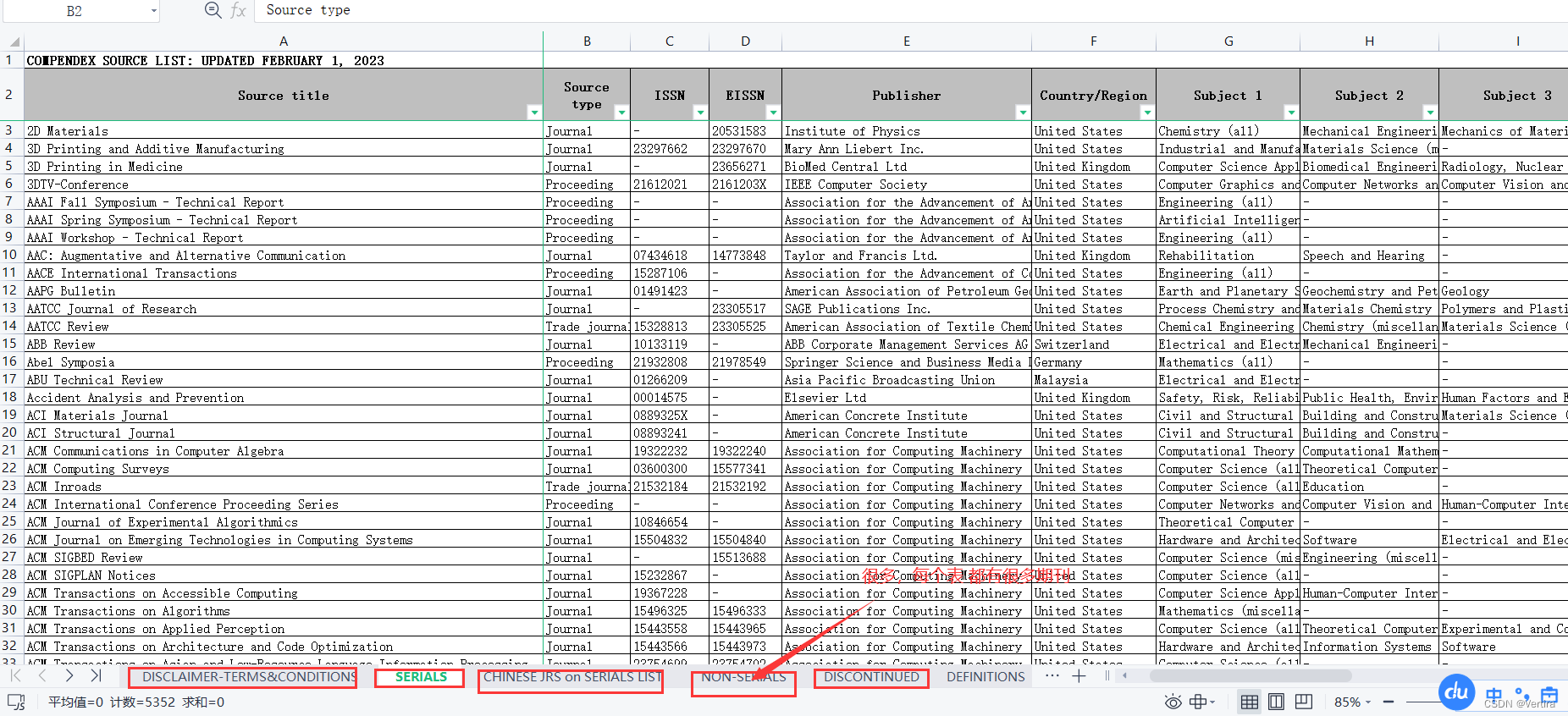
Task: Click the macro status icon at bottom-left
Action: tap(16, 702)
